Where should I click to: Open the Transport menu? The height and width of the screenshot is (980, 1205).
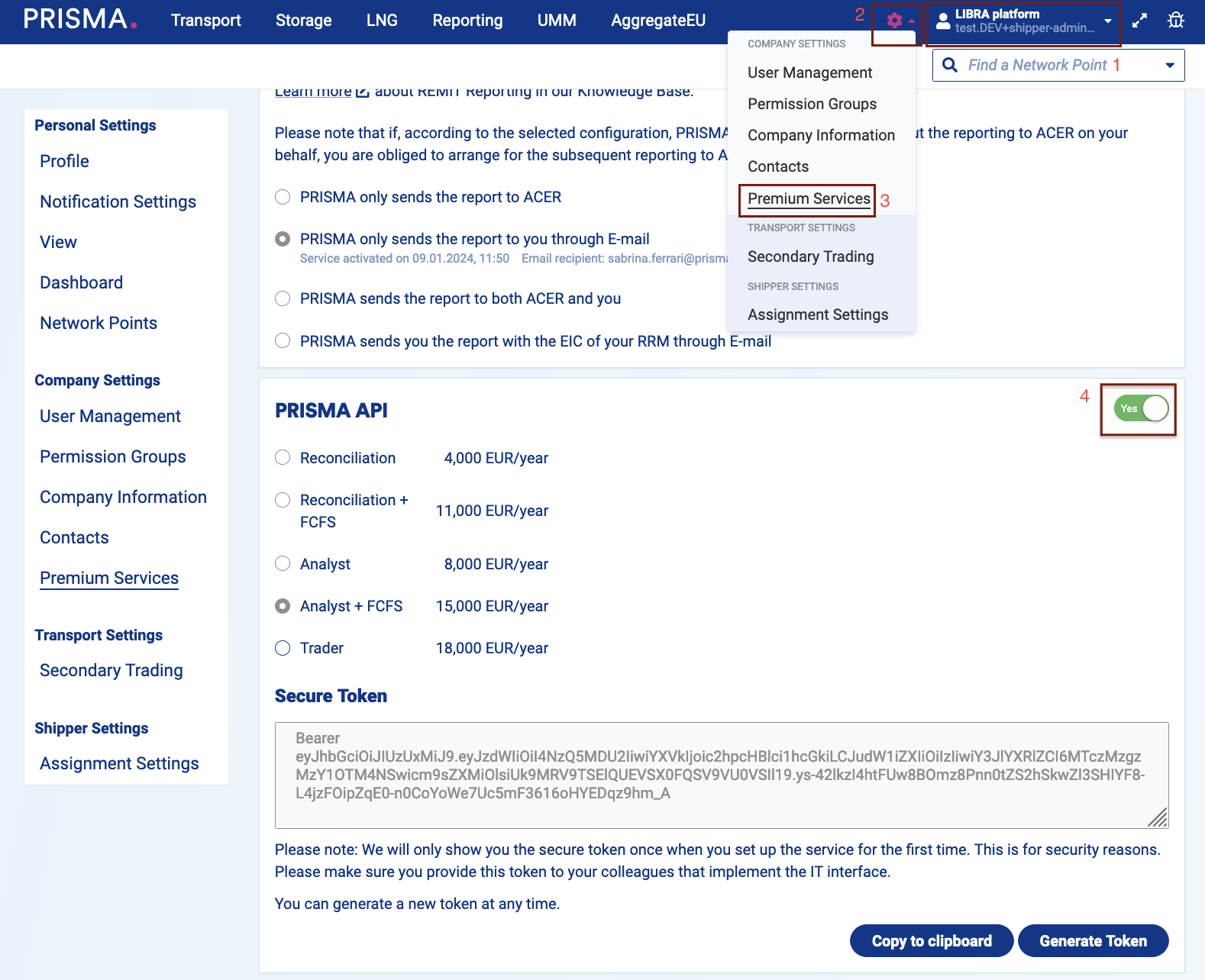pos(205,21)
